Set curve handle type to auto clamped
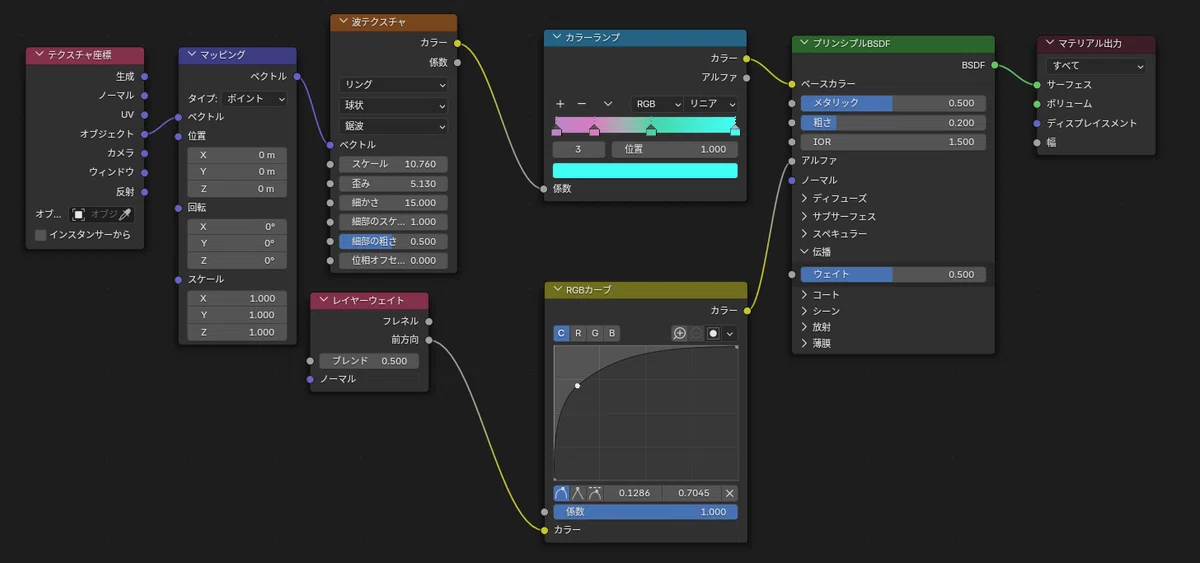The image size is (1200, 563). [x=595, y=493]
